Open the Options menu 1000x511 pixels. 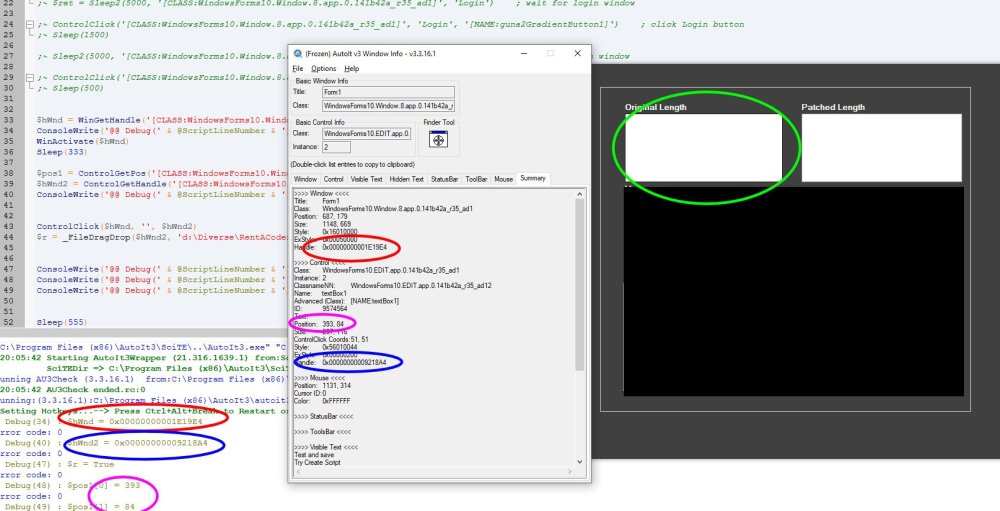(x=323, y=68)
